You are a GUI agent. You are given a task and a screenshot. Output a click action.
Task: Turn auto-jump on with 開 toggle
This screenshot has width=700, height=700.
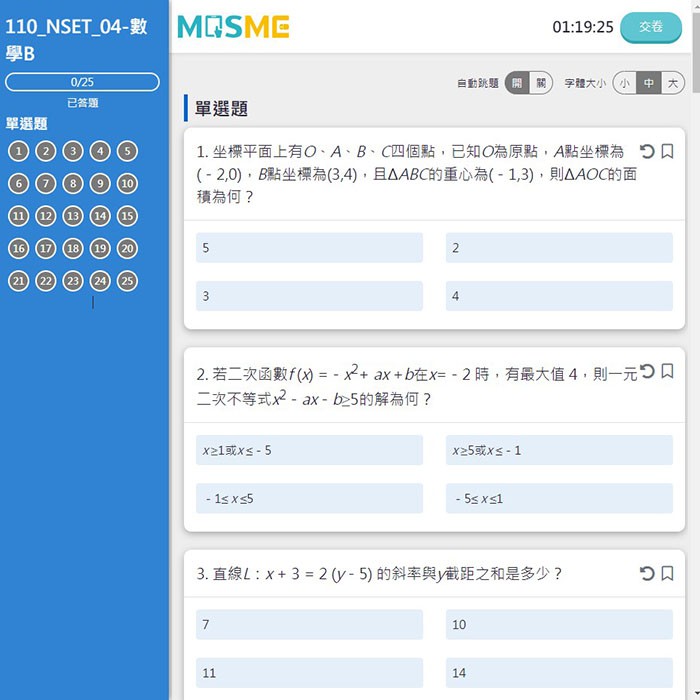click(x=516, y=84)
